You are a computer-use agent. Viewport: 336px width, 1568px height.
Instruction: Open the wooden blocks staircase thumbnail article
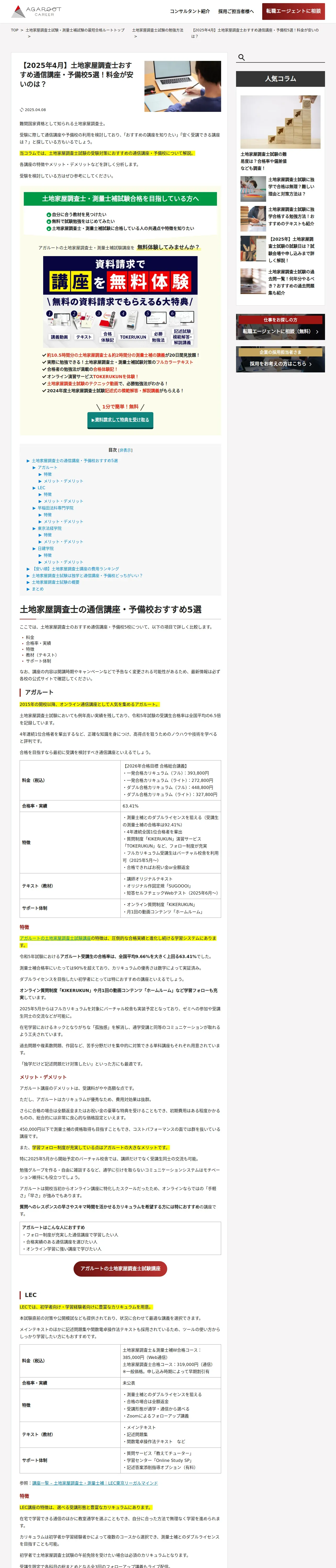click(x=281, y=122)
